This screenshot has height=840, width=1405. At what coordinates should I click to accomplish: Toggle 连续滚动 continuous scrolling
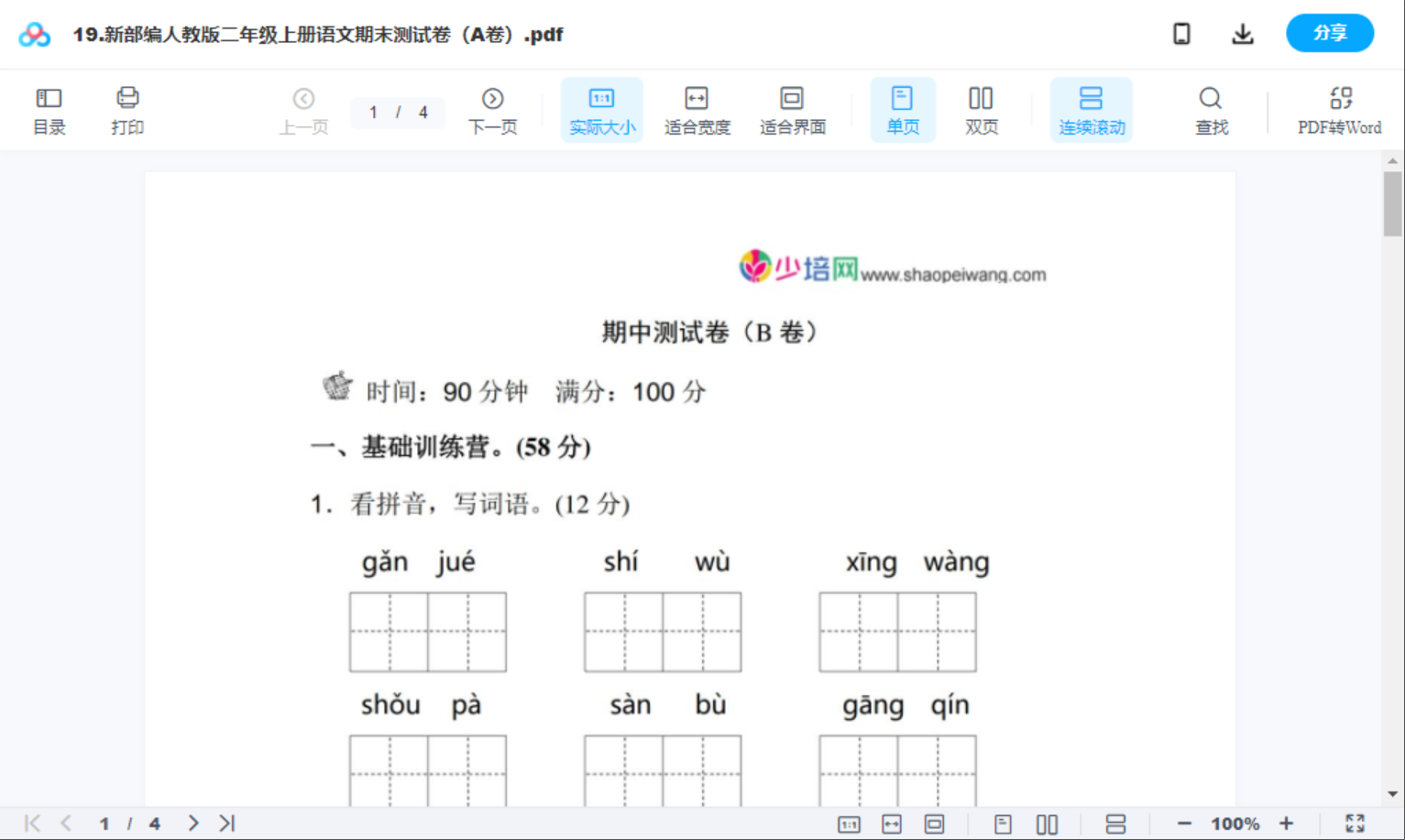pos(1091,109)
